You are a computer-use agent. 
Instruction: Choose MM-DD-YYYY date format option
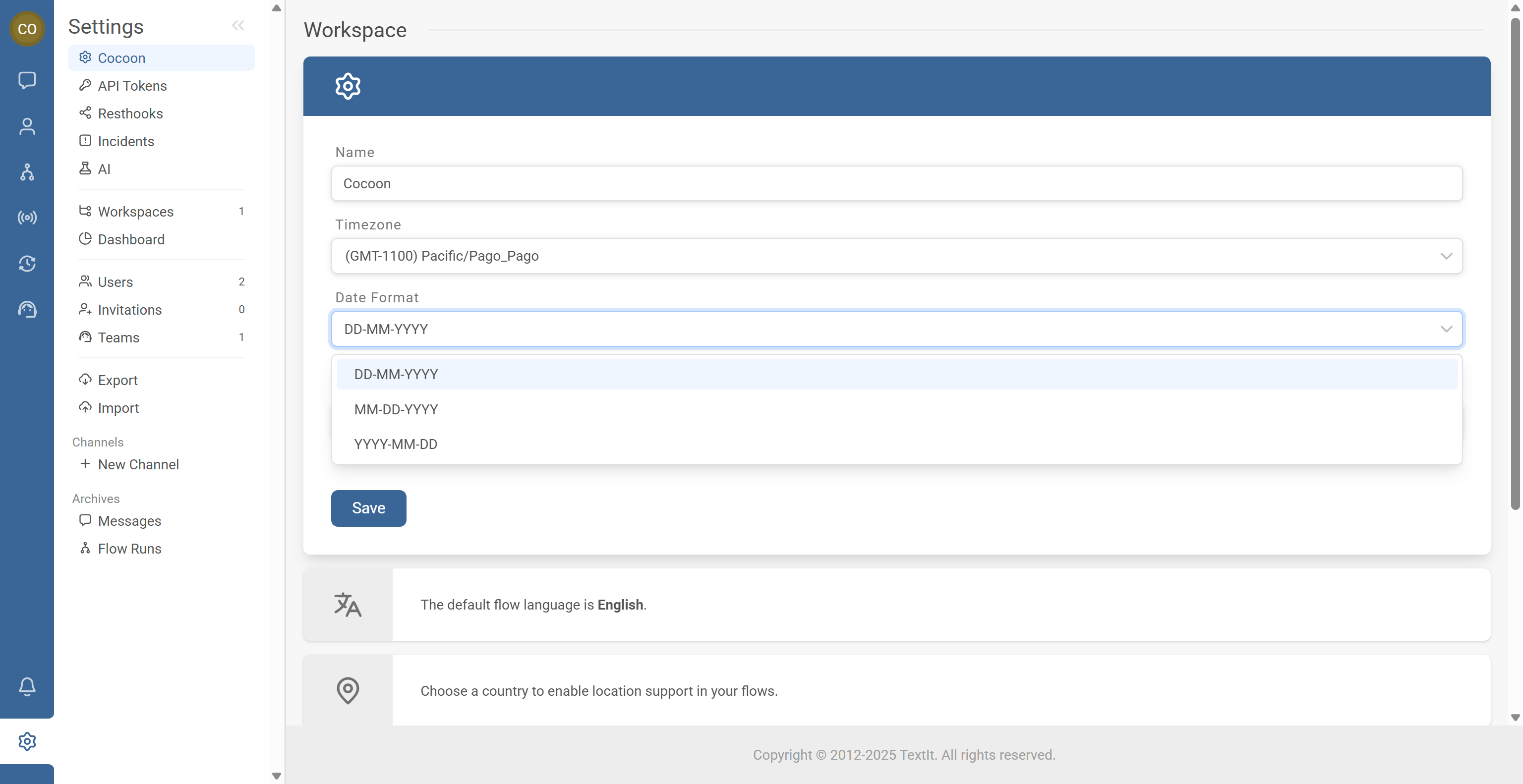[x=396, y=409]
